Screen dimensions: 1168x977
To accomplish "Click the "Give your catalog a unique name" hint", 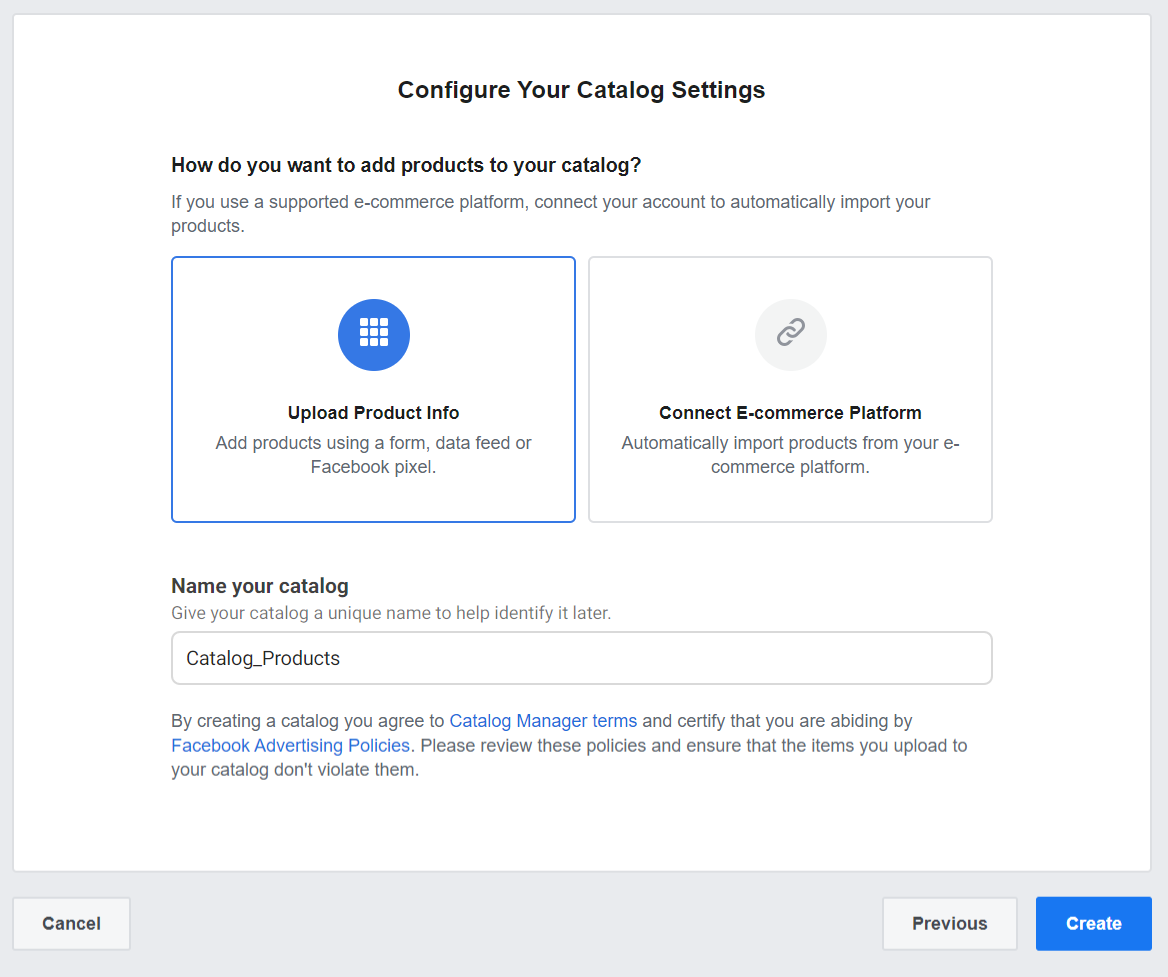I will pyautogui.click(x=390, y=613).
